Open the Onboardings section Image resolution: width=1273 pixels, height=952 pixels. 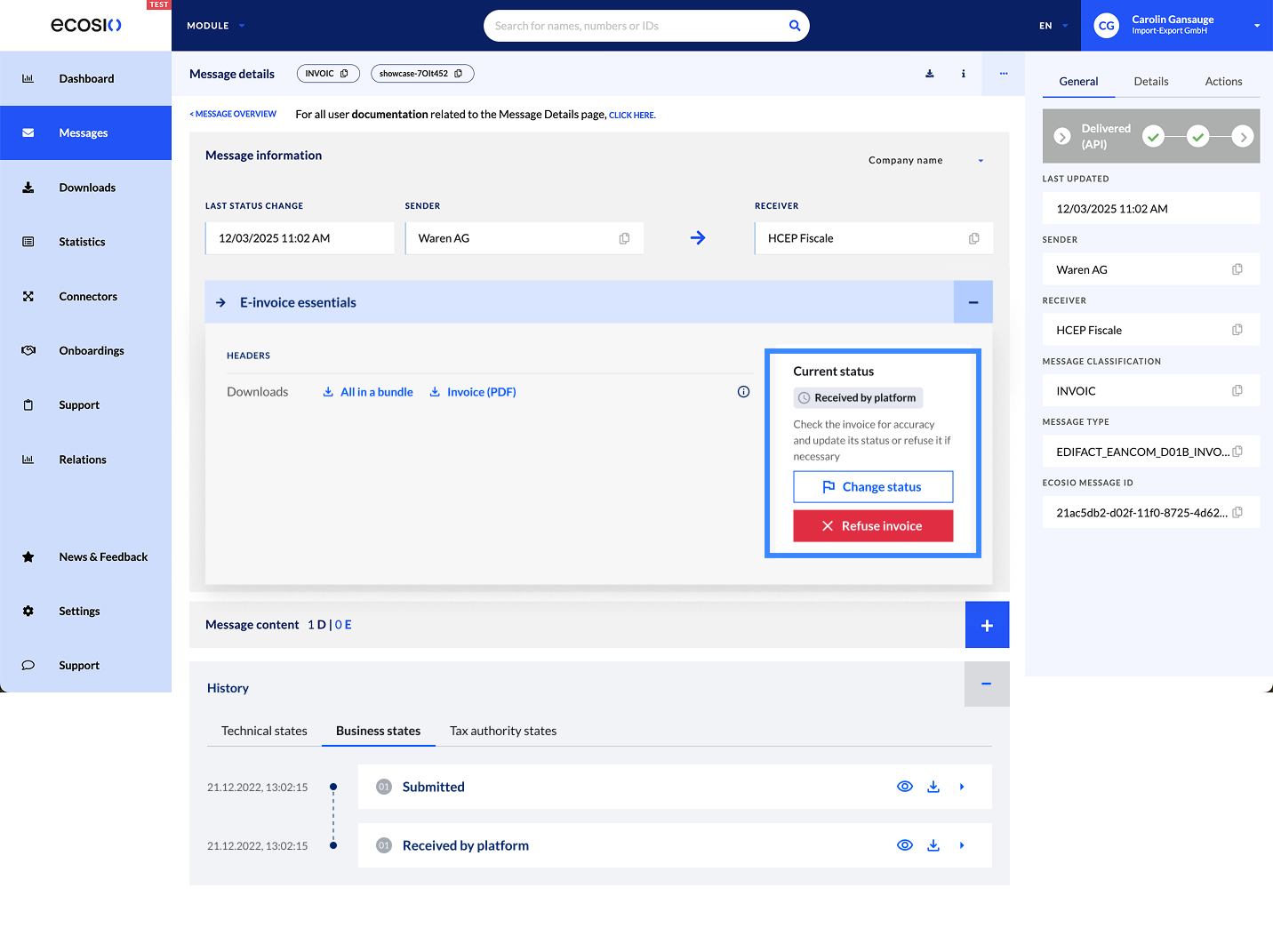coord(85,350)
